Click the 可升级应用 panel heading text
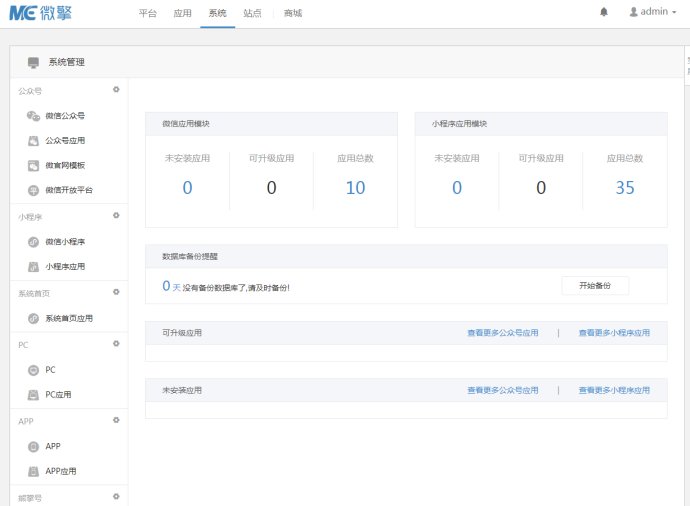The height and width of the screenshot is (506, 690). coord(182,333)
